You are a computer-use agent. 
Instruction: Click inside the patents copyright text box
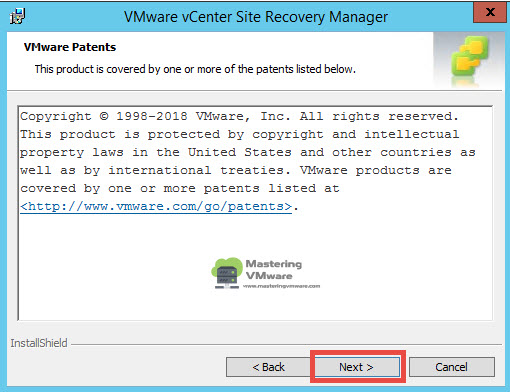coord(255,213)
